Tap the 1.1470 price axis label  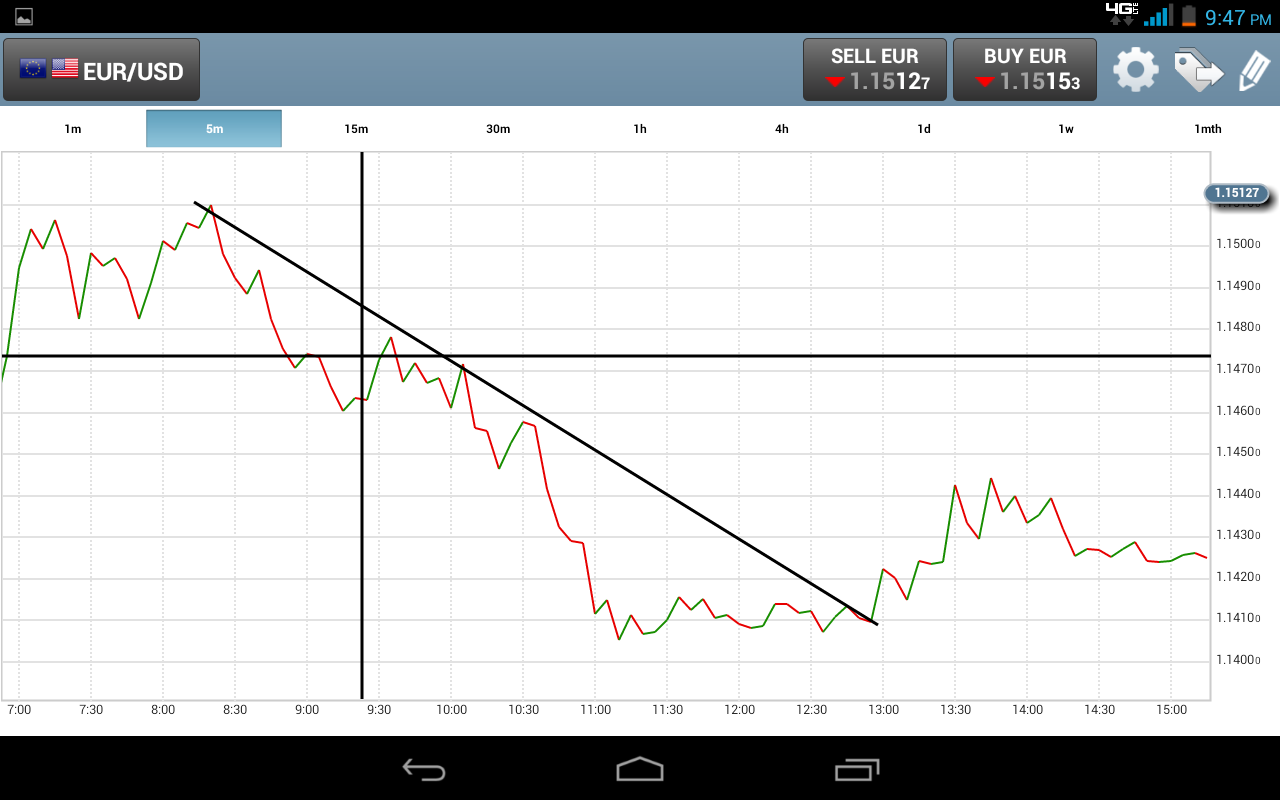1238,369
